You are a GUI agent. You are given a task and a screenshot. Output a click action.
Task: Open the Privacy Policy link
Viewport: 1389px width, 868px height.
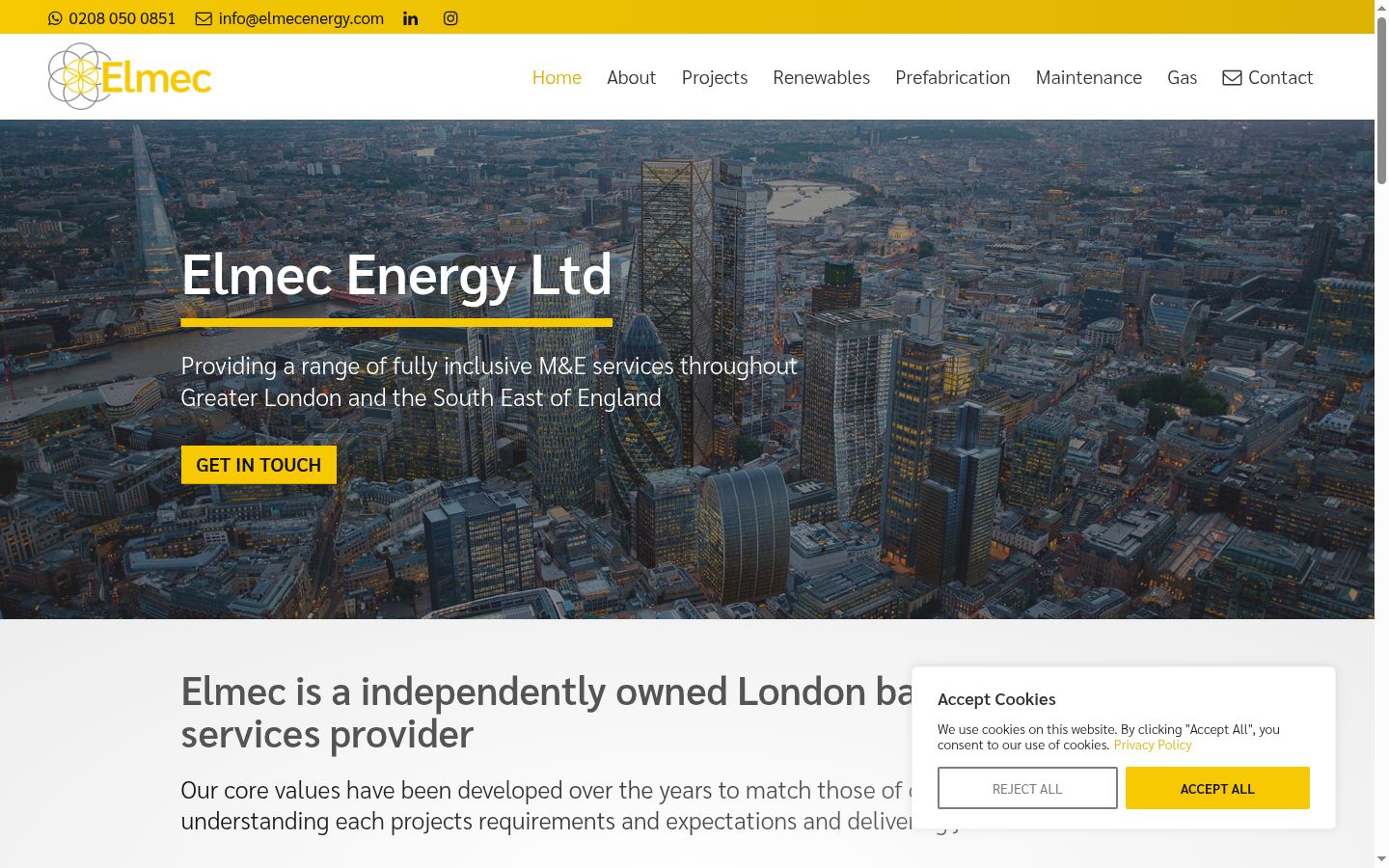coord(1153,745)
